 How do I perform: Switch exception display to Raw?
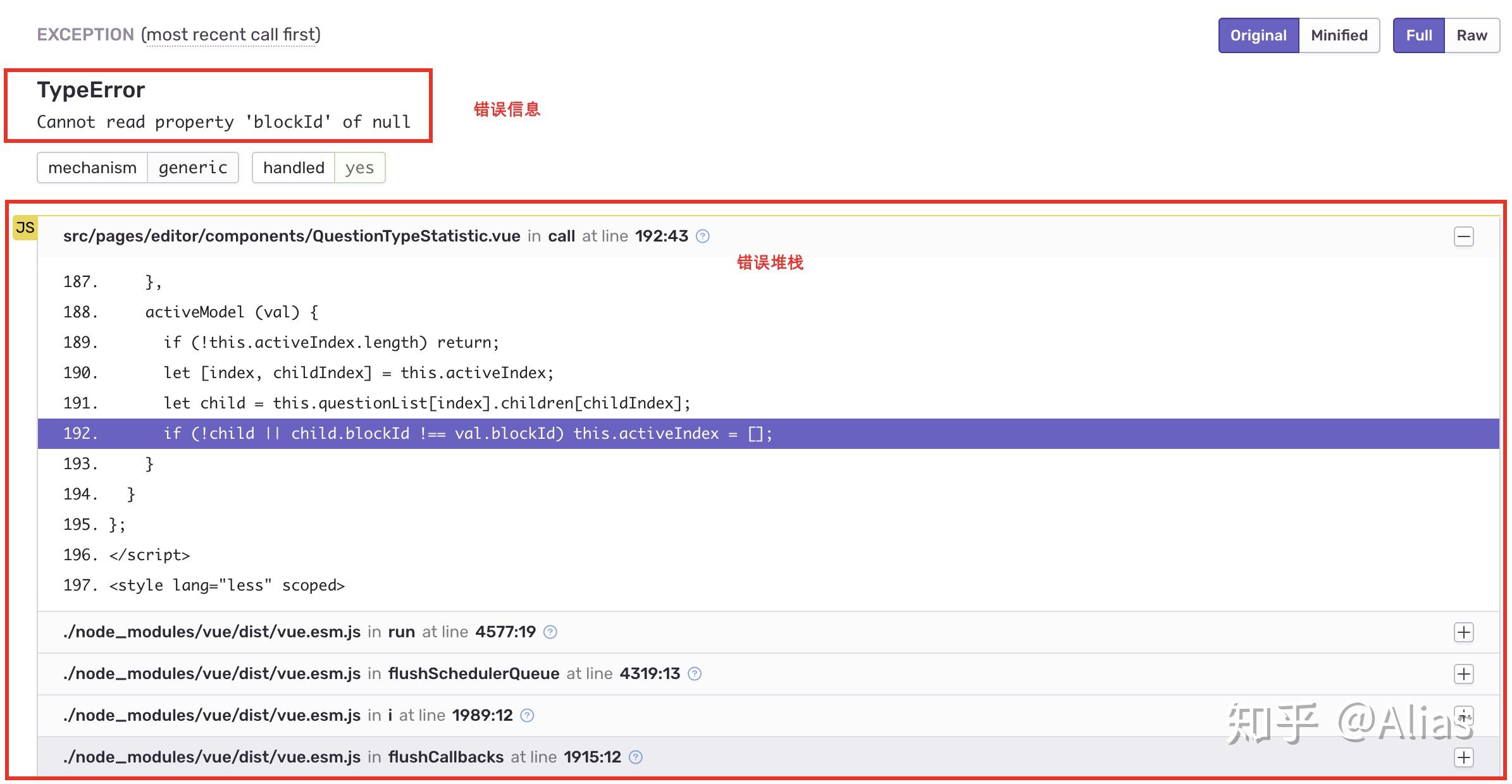pyautogui.click(x=1471, y=35)
